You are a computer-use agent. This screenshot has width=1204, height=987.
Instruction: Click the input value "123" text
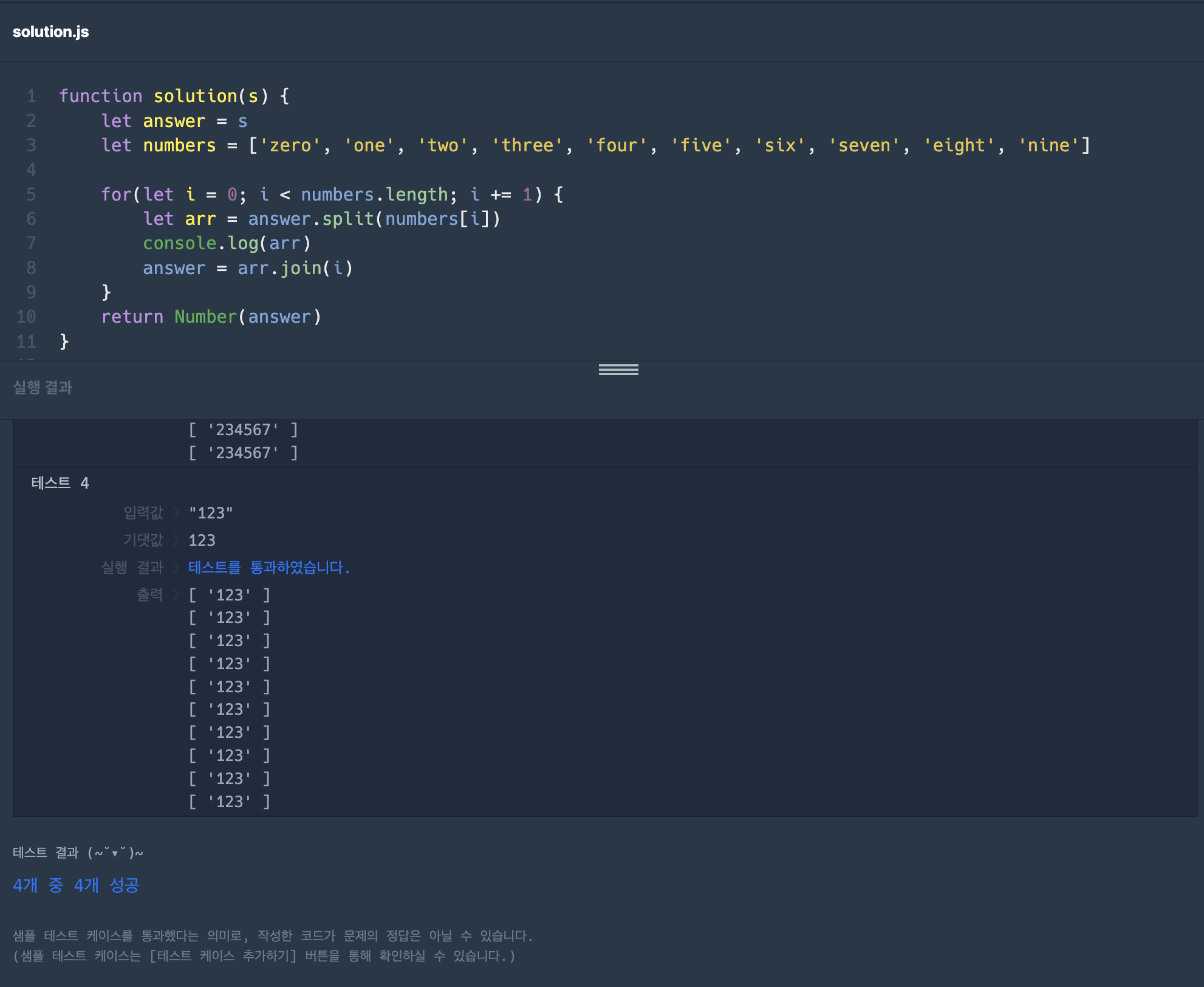tap(210, 513)
